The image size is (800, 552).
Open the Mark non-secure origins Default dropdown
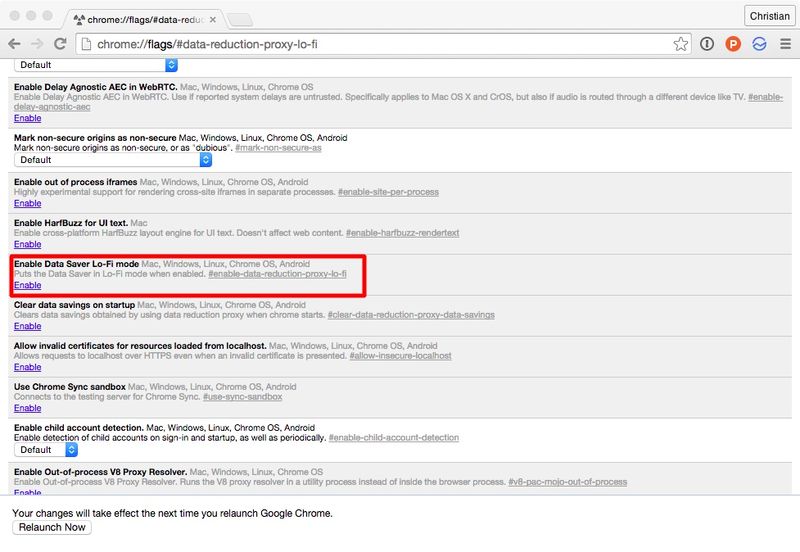click(x=113, y=160)
